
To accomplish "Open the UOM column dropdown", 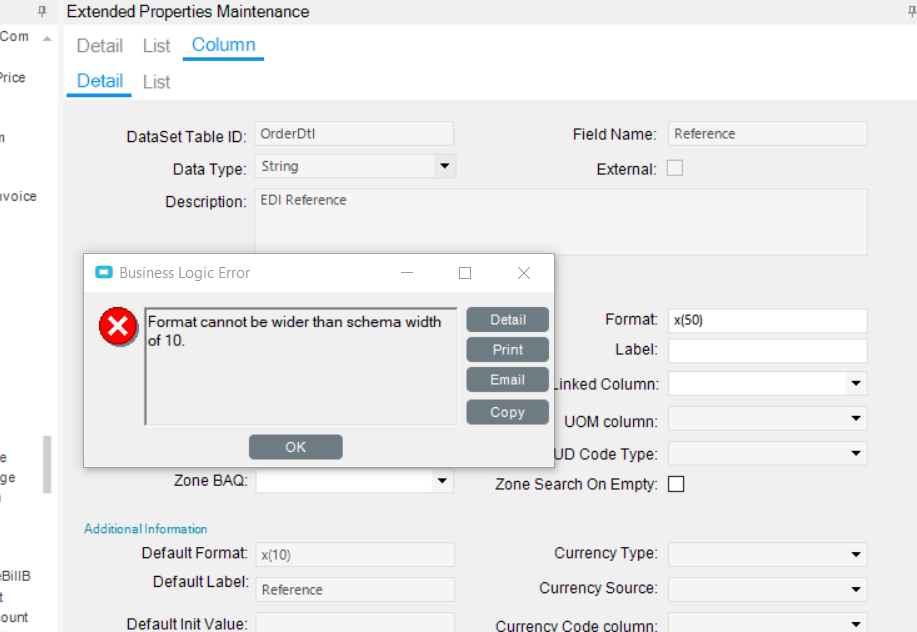I will (x=857, y=418).
